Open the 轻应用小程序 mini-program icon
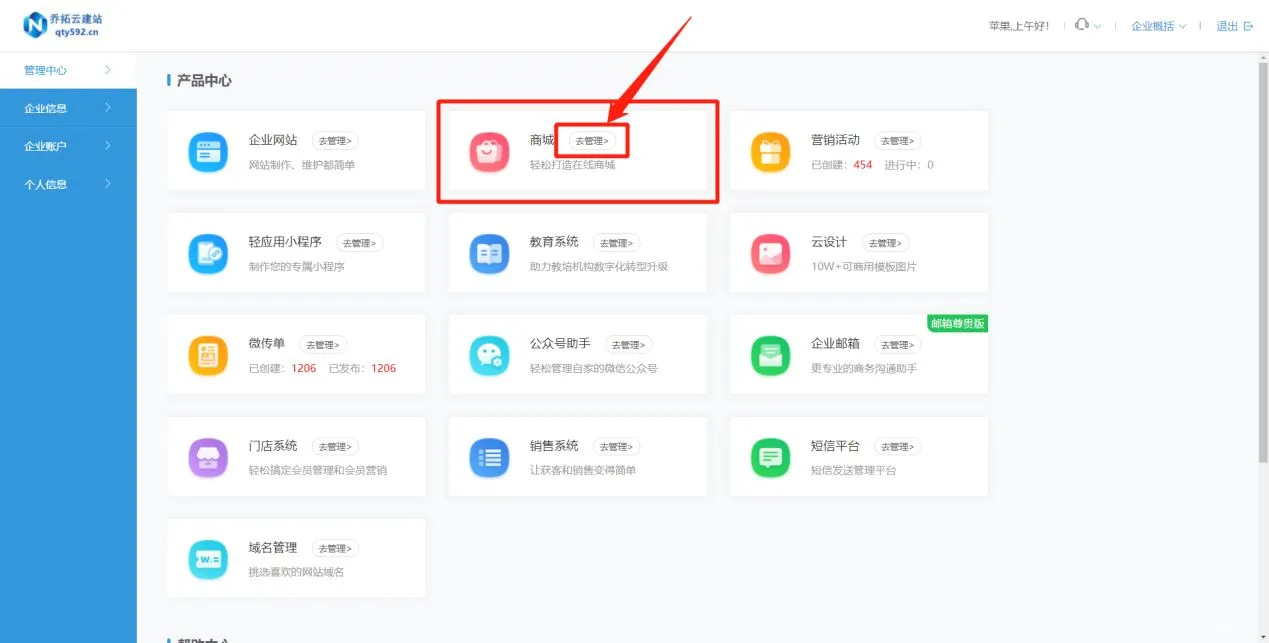 207,252
